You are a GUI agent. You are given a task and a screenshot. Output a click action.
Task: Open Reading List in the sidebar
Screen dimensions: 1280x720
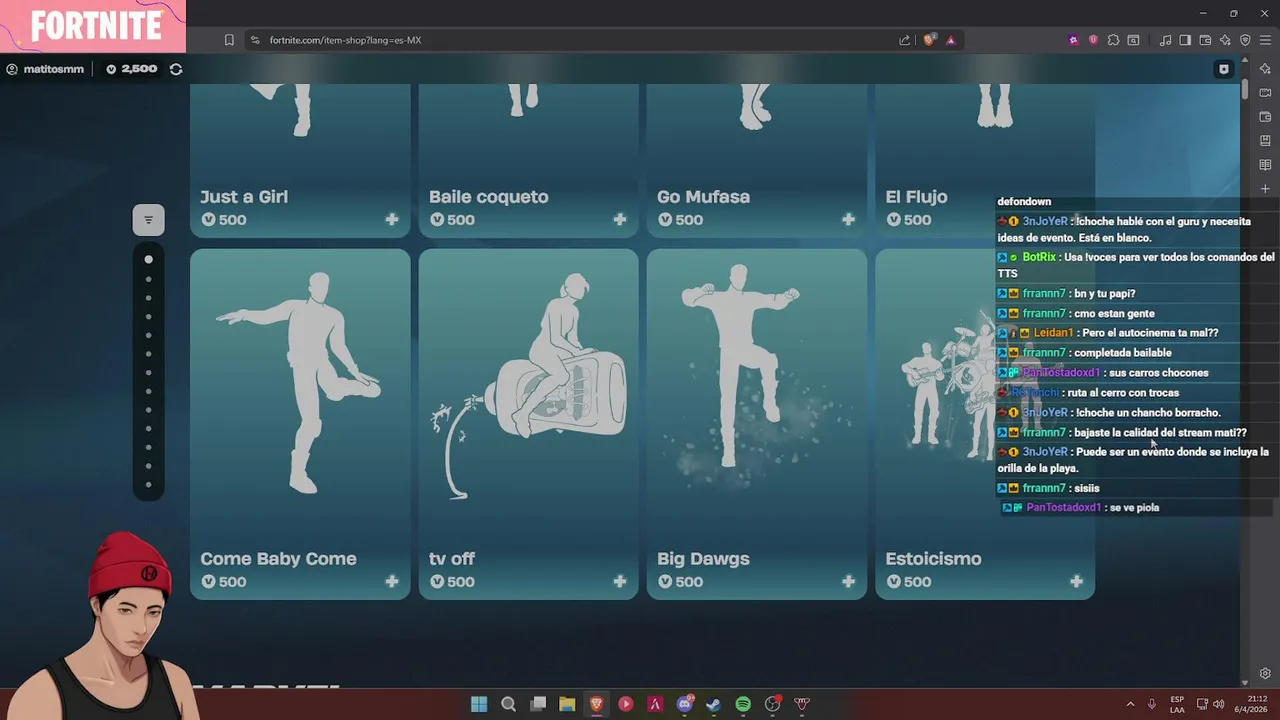point(1265,165)
